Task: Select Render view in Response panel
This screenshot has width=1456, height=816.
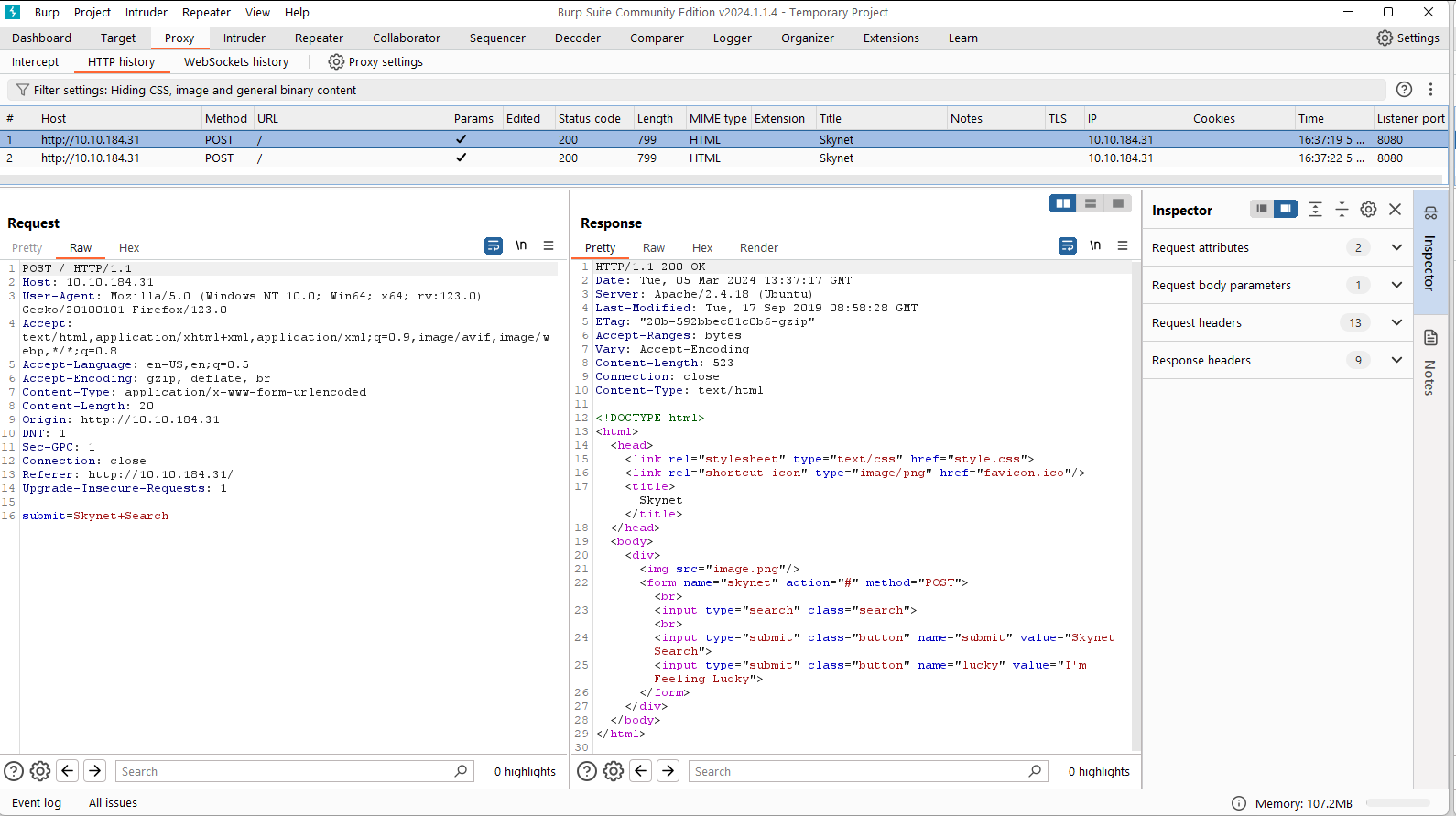Action: [759, 247]
